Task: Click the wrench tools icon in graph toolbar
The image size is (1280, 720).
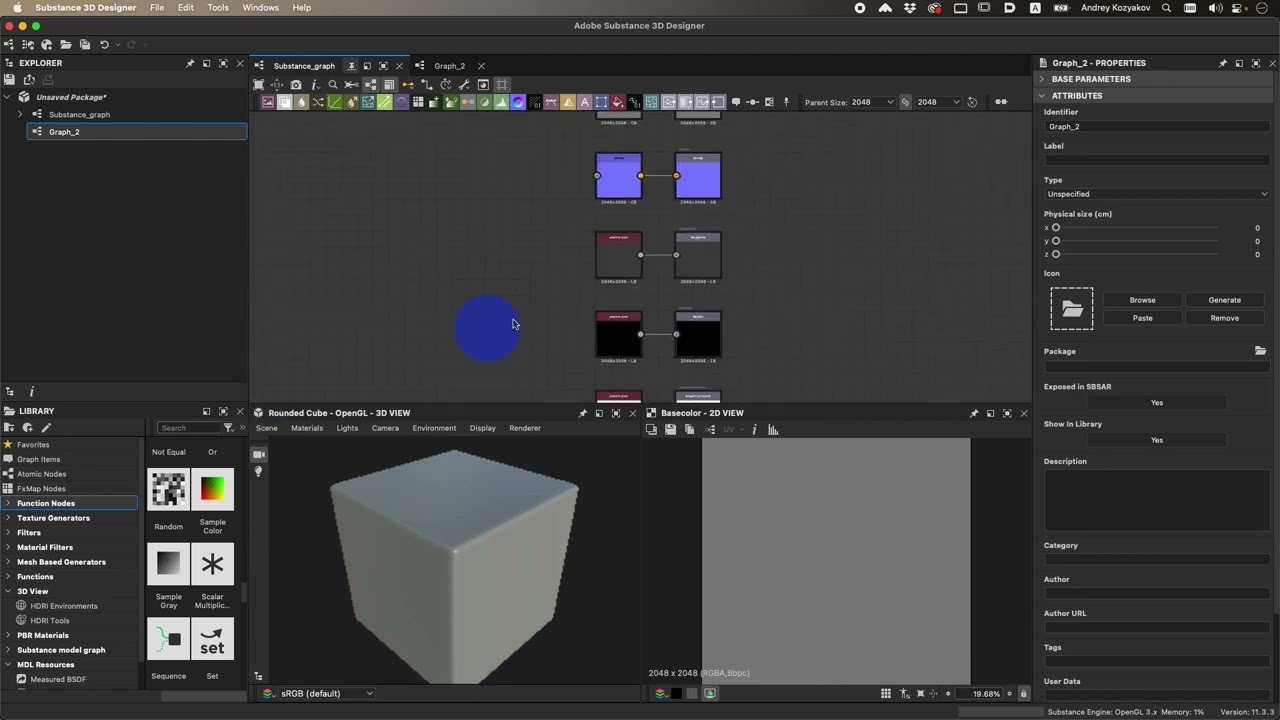Action: click(x=465, y=85)
